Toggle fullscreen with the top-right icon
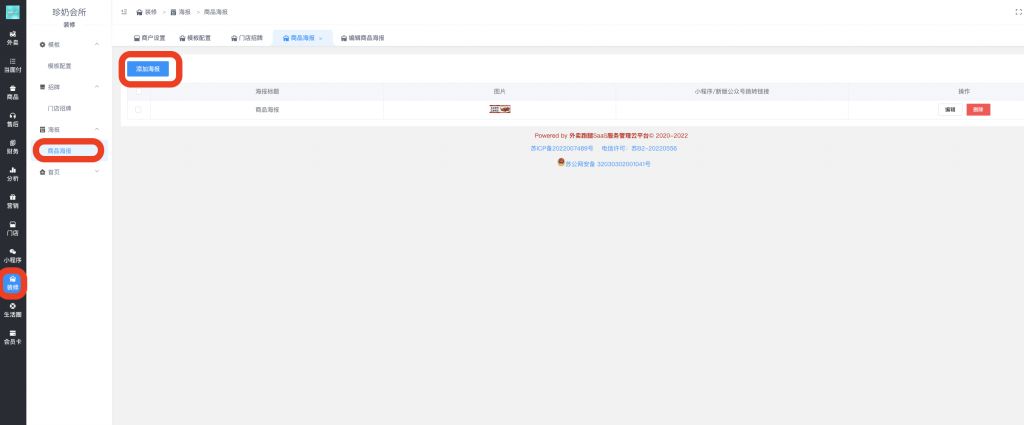The height and width of the screenshot is (425, 1024). point(1018,12)
